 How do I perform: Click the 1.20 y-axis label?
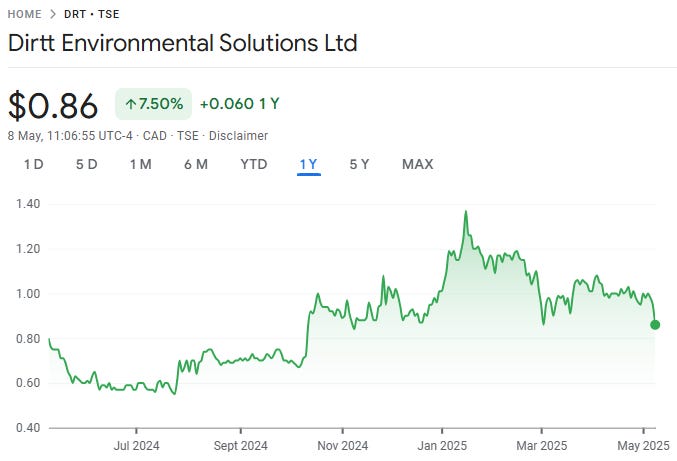point(28,249)
